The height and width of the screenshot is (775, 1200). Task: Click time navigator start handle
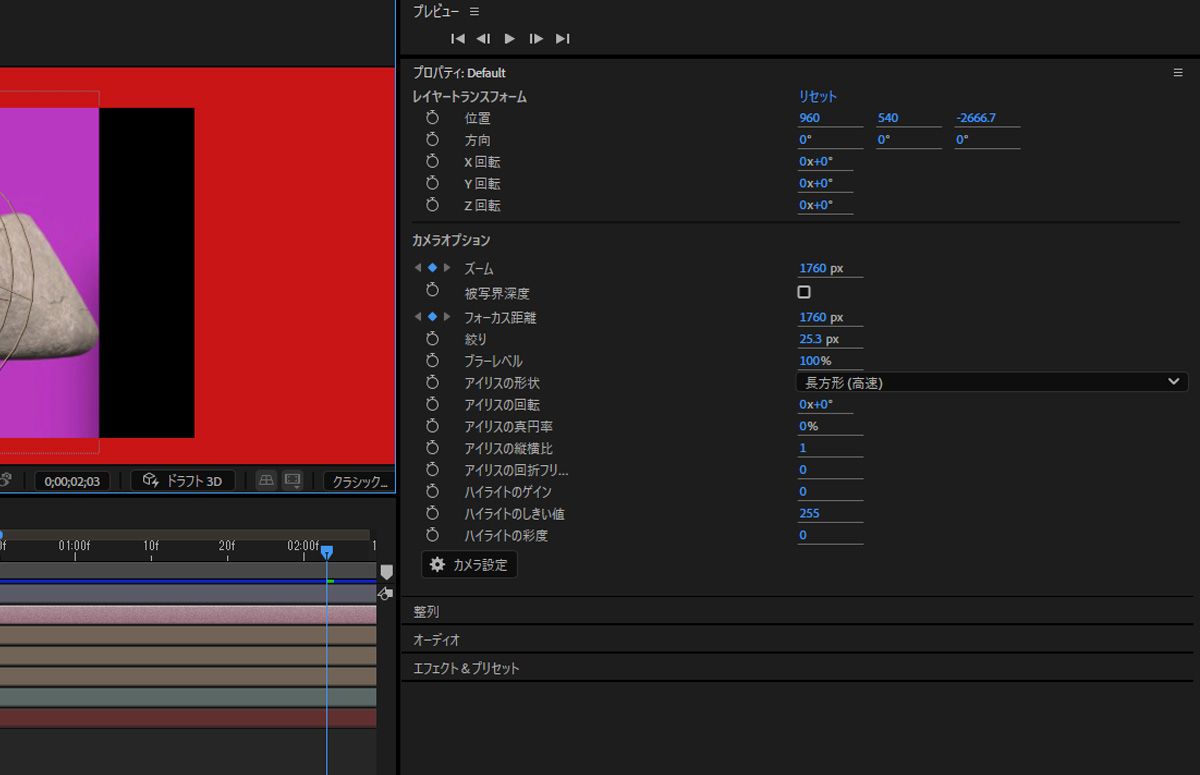point(1,536)
